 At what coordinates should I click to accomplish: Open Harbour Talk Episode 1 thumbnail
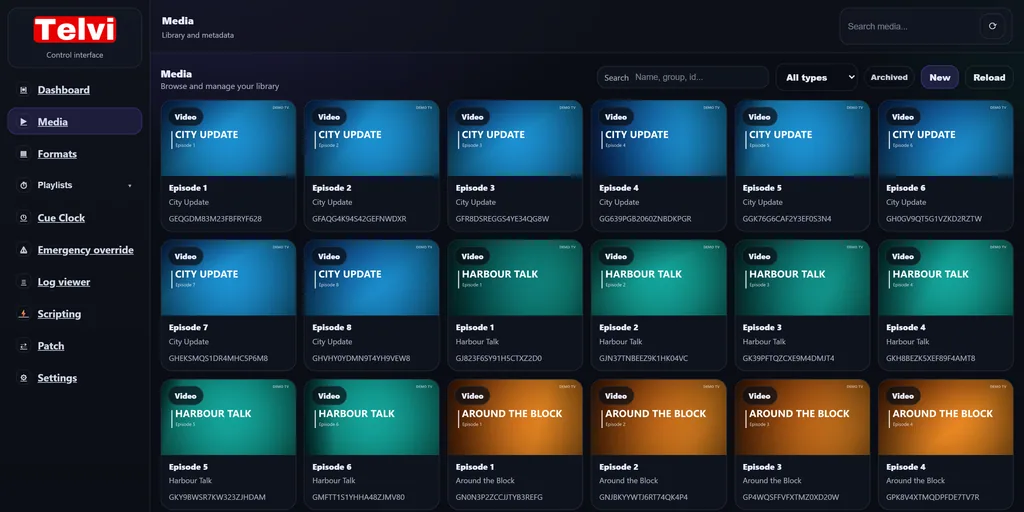click(515, 278)
